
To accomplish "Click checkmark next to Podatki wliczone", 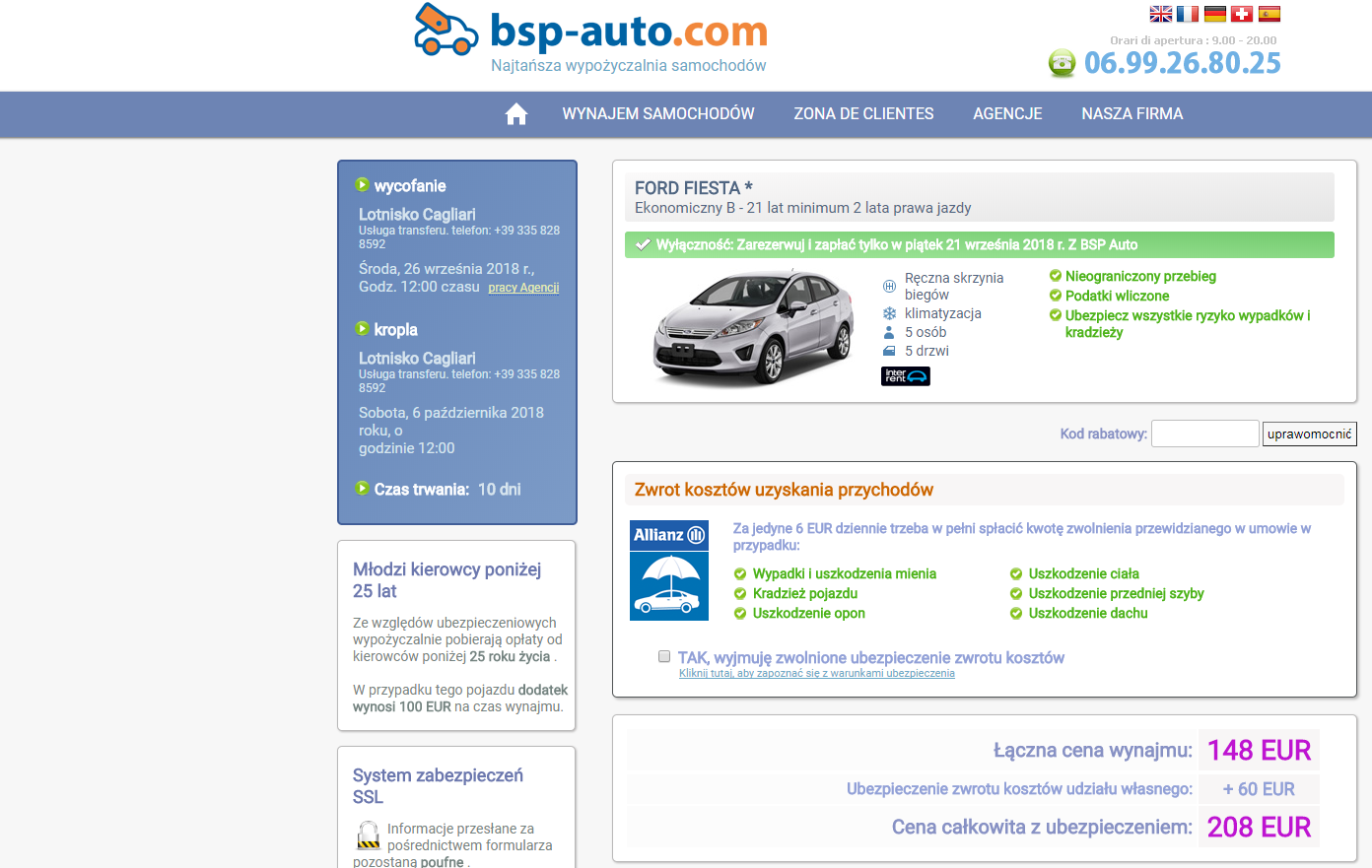I will tap(1056, 296).
